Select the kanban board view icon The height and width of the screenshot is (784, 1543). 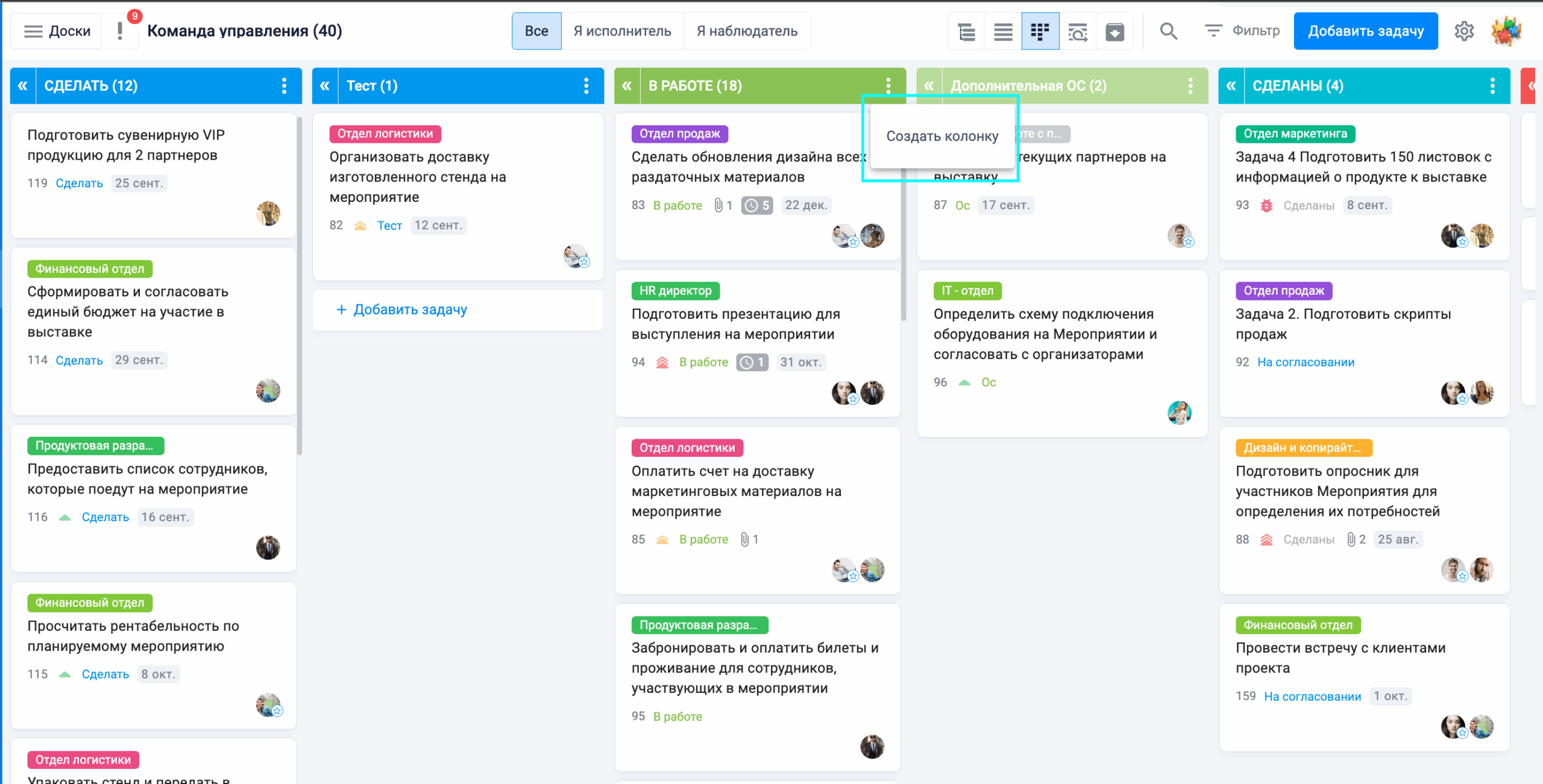[x=1040, y=31]
